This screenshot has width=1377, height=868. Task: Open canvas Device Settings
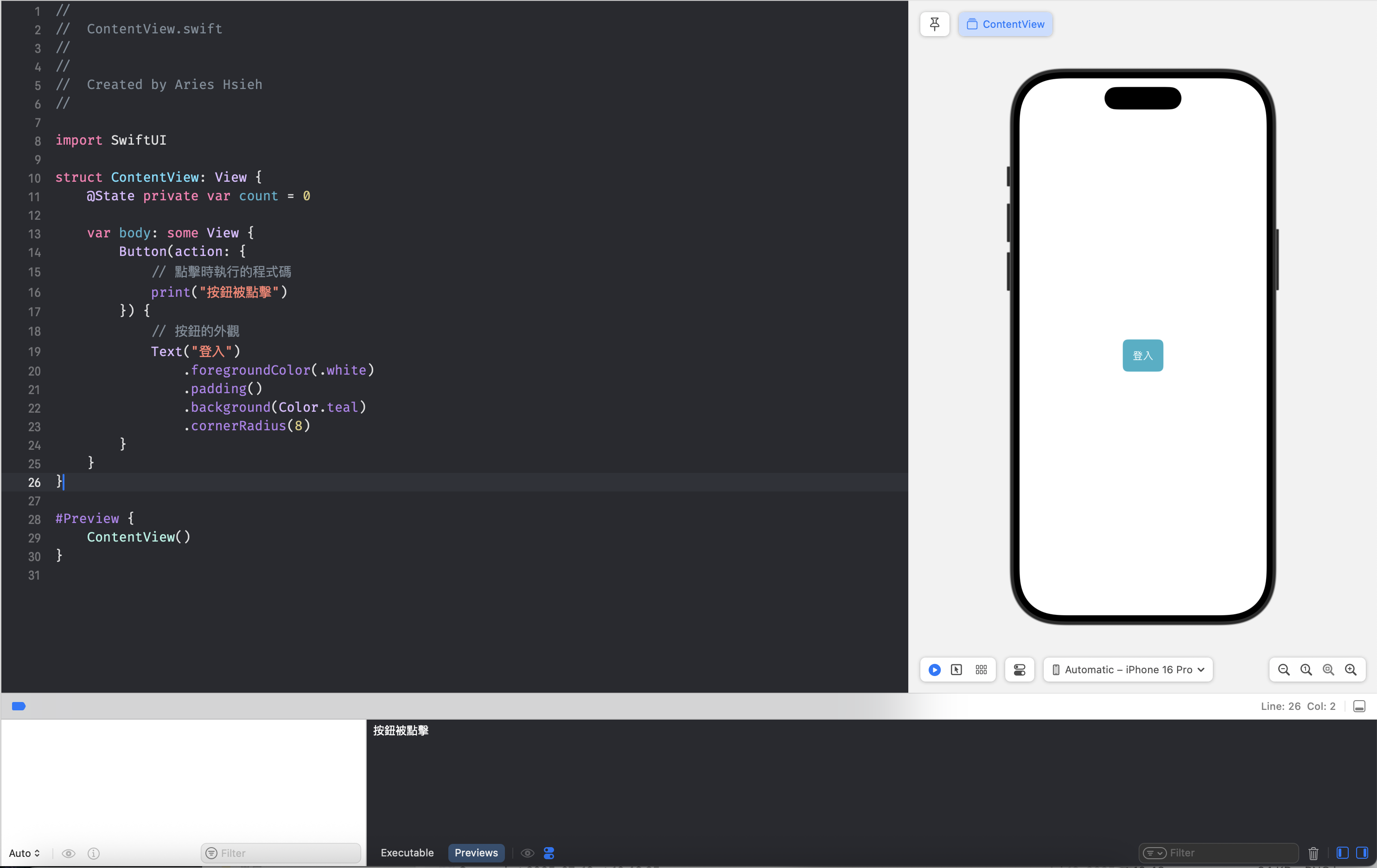[1019, 670]
